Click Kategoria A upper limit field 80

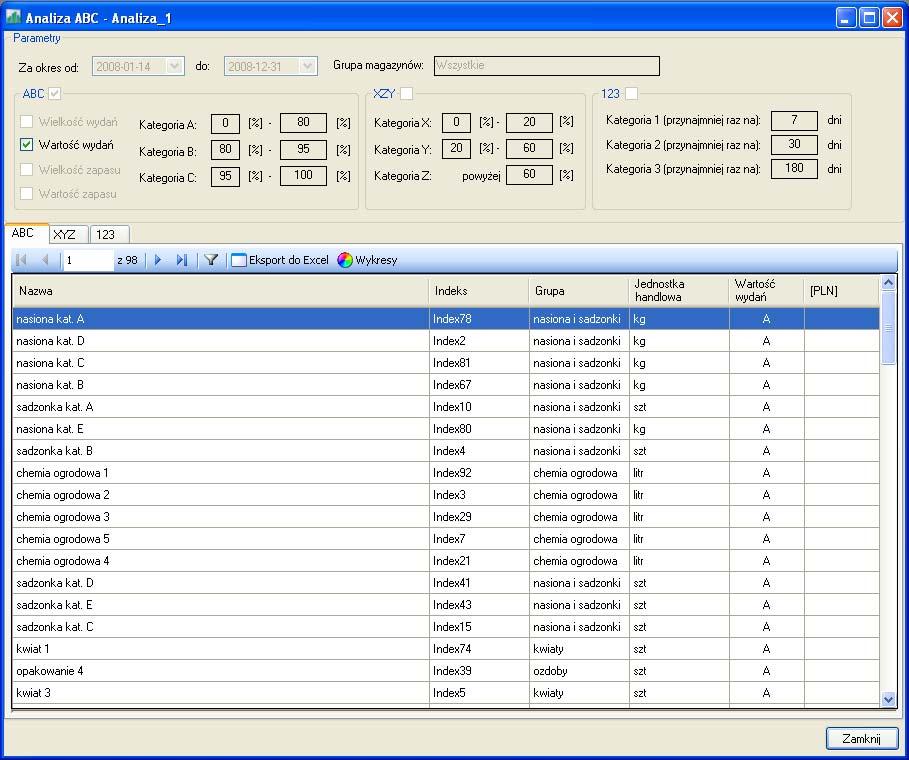pyautogui.click(x=303, y=123)
